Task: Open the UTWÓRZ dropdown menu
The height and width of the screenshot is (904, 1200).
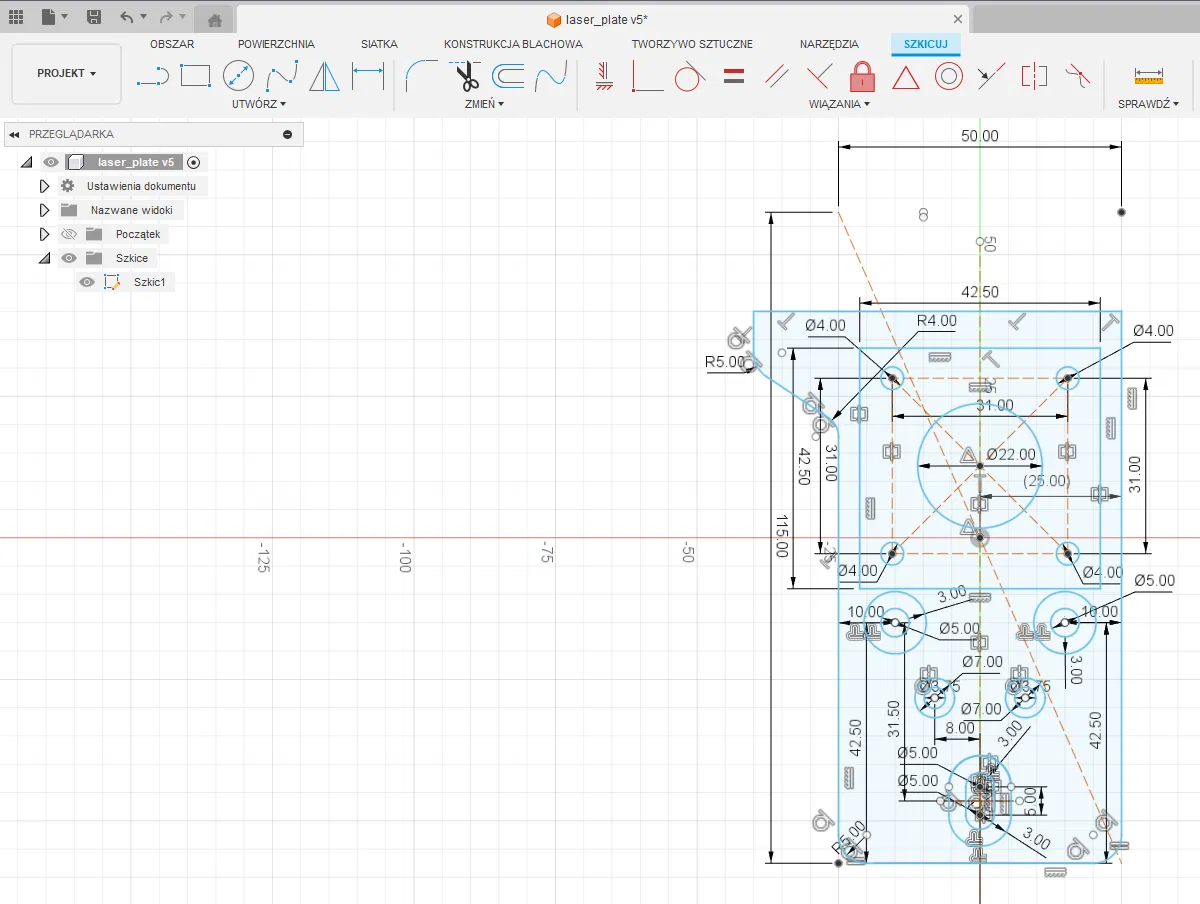Action: click(x=258, y=104)
